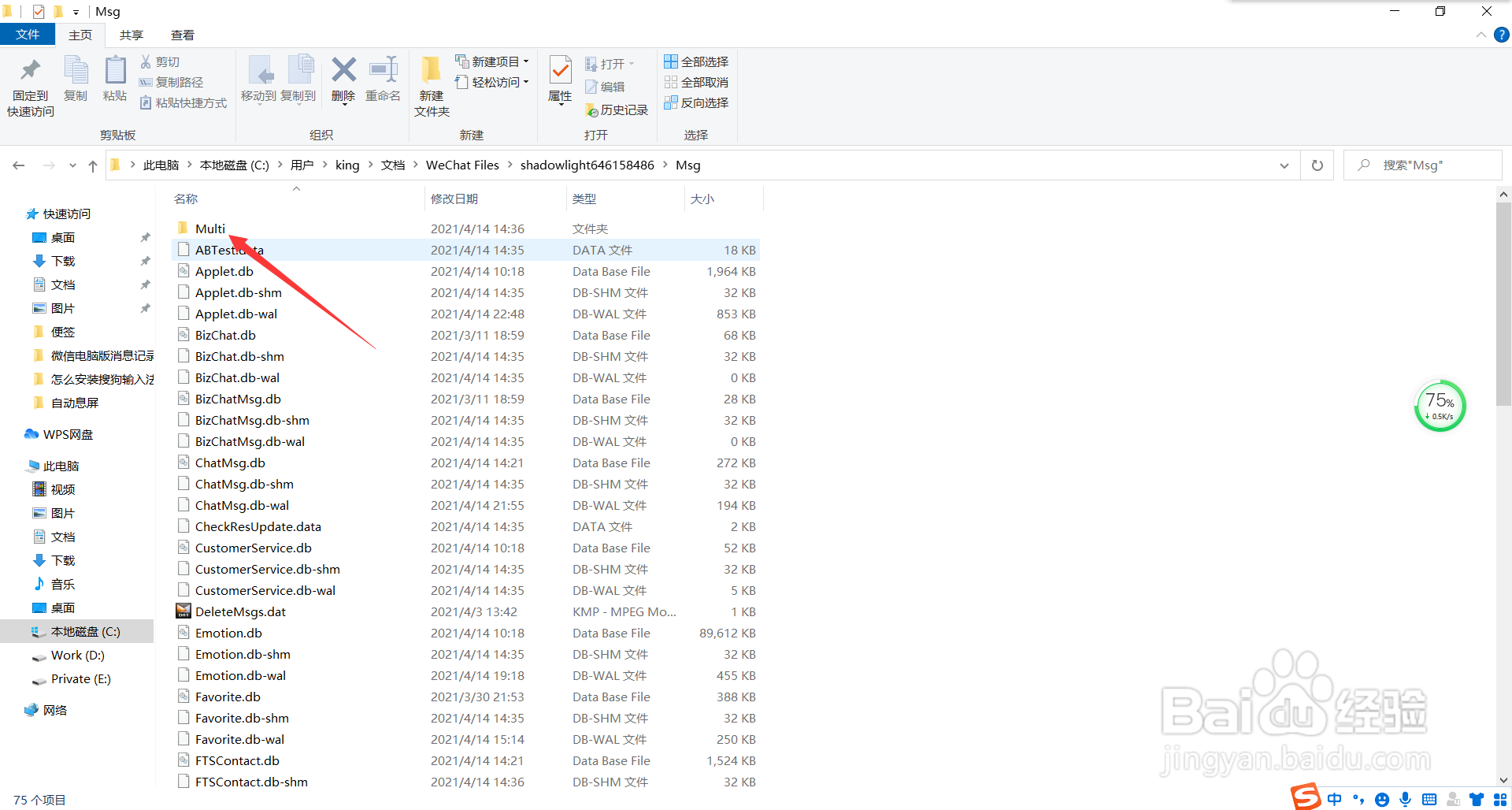
Task: Click Paste Shortcut (粘贴快捷方式) button
Action: 183,102
